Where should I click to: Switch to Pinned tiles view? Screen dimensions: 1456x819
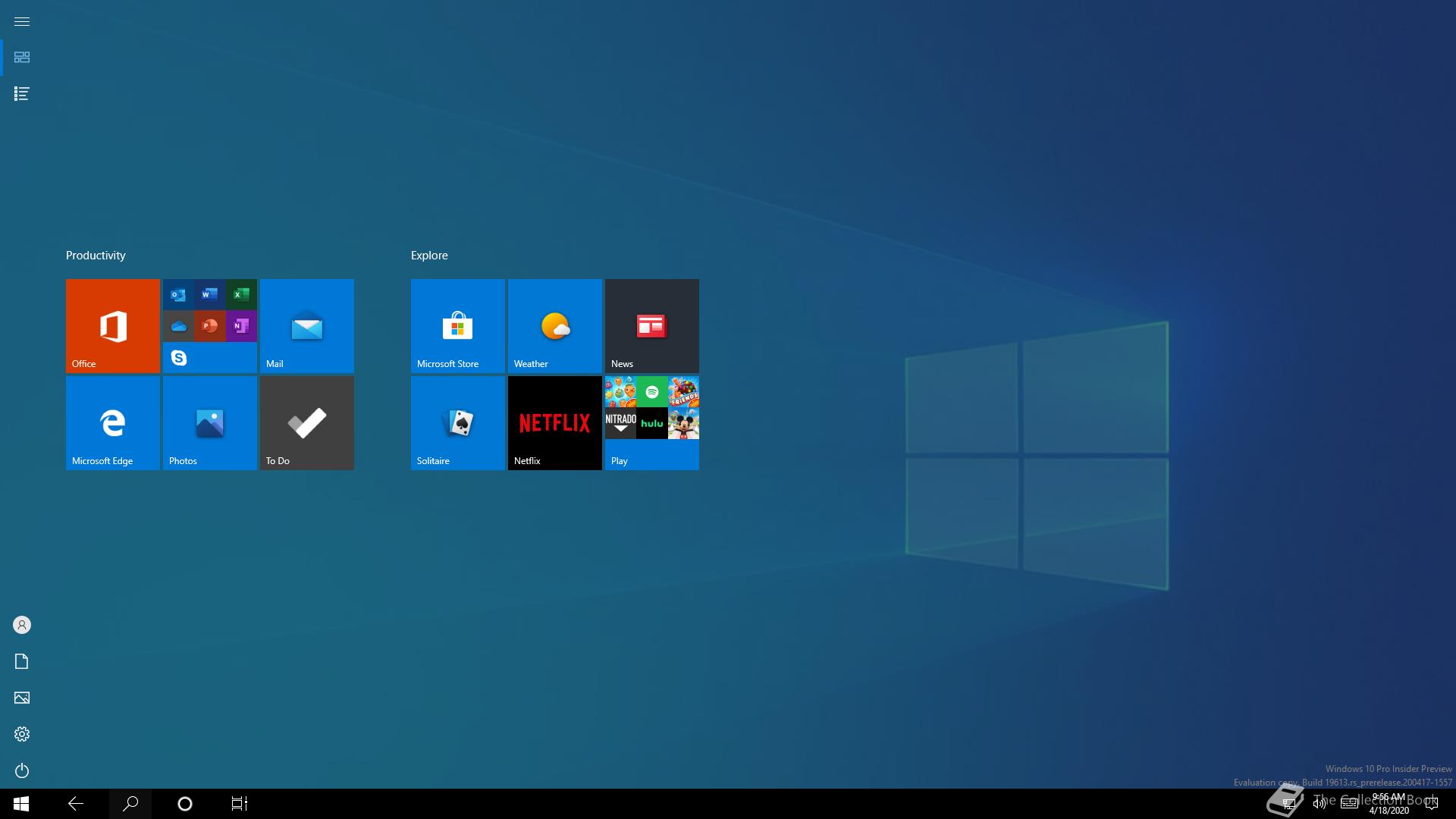(x=22, y=58)
